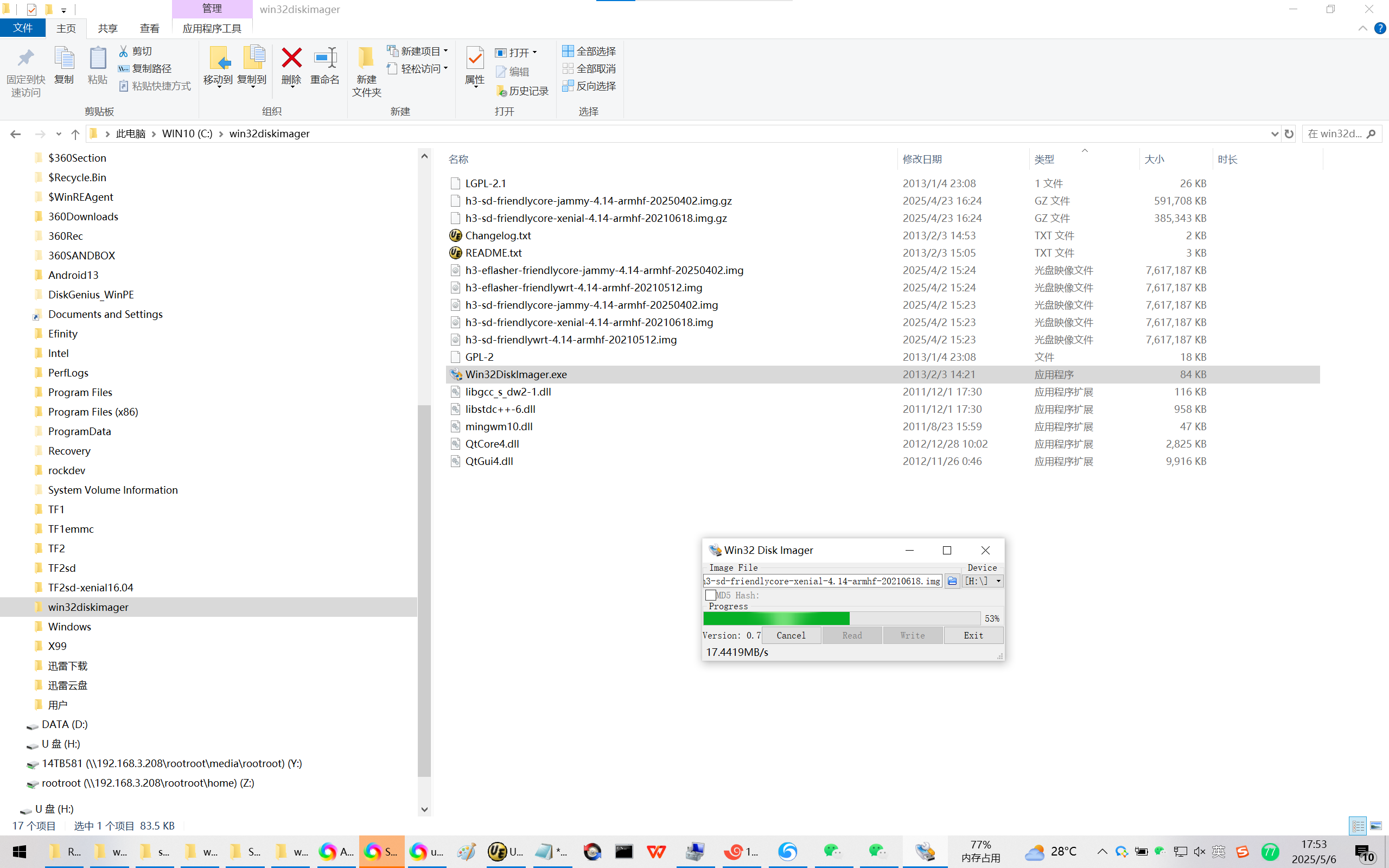Click the Rename icon in ribbon
1389x868 pixels.
[325, 59]
